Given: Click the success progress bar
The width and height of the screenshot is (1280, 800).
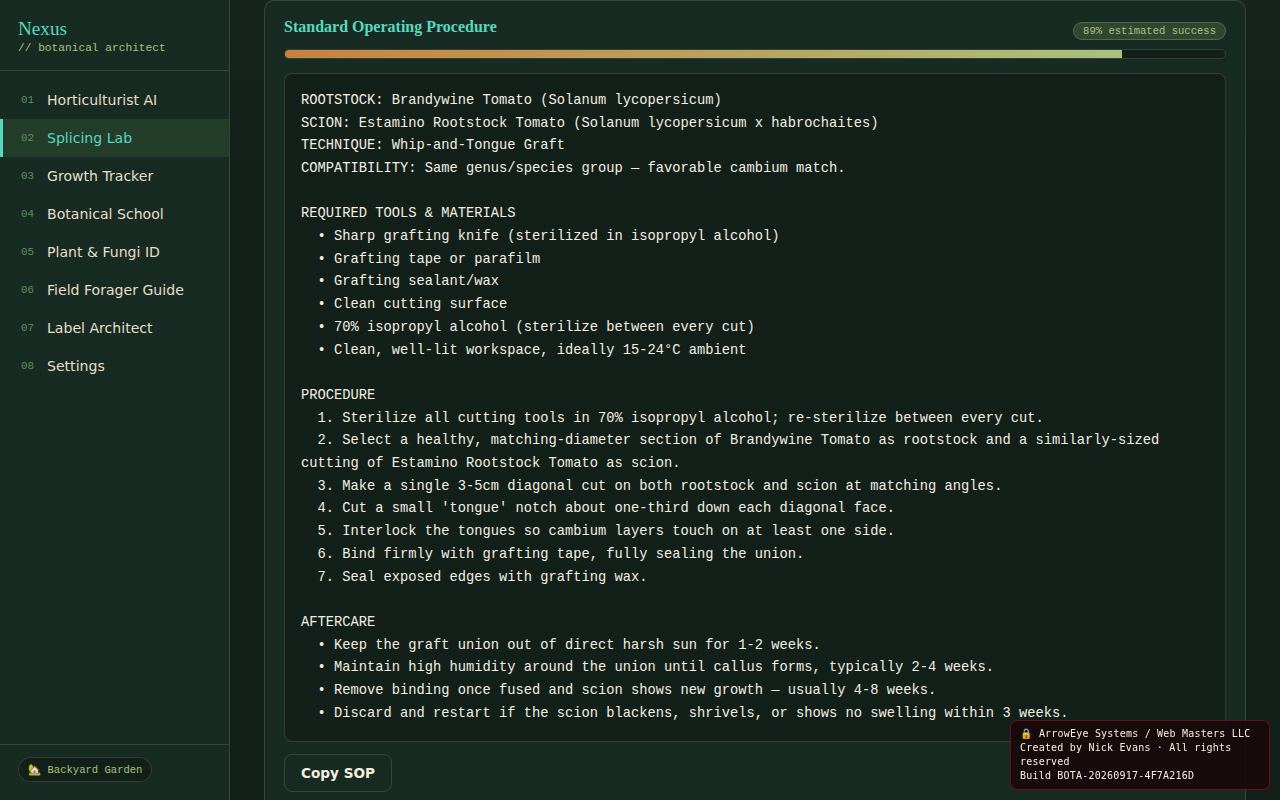Looking at the screenshot, I should coord(755,54).
